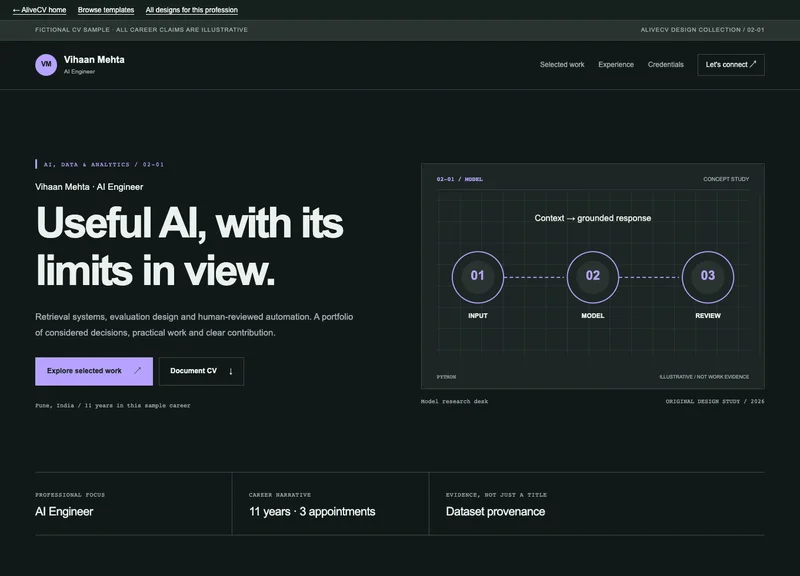Click the Let's connect button
The image size is (800, 576).
click(731, 65)
